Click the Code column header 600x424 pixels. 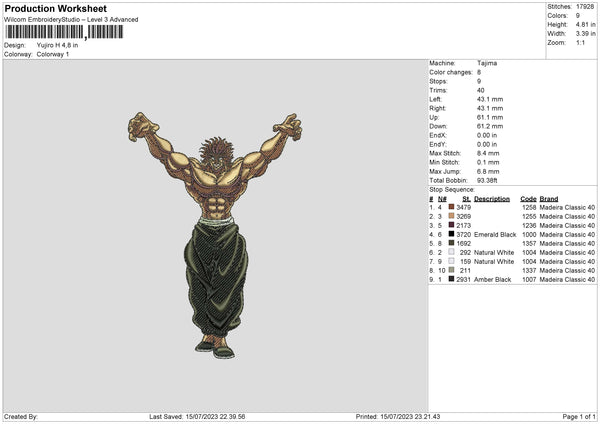[528, 198]
